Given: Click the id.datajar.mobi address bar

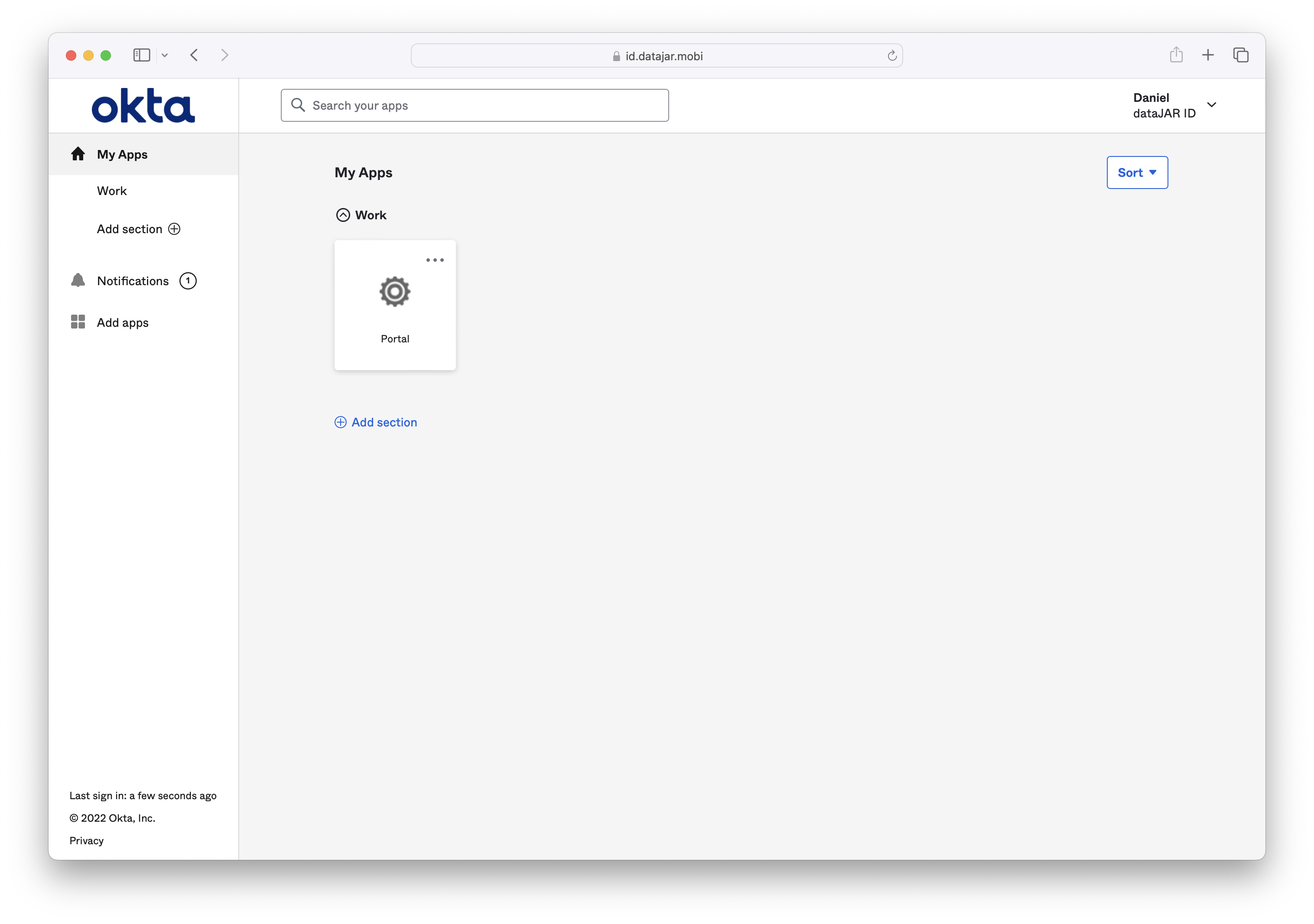Looking at the screenshot, I should click(x=657, y=55).
